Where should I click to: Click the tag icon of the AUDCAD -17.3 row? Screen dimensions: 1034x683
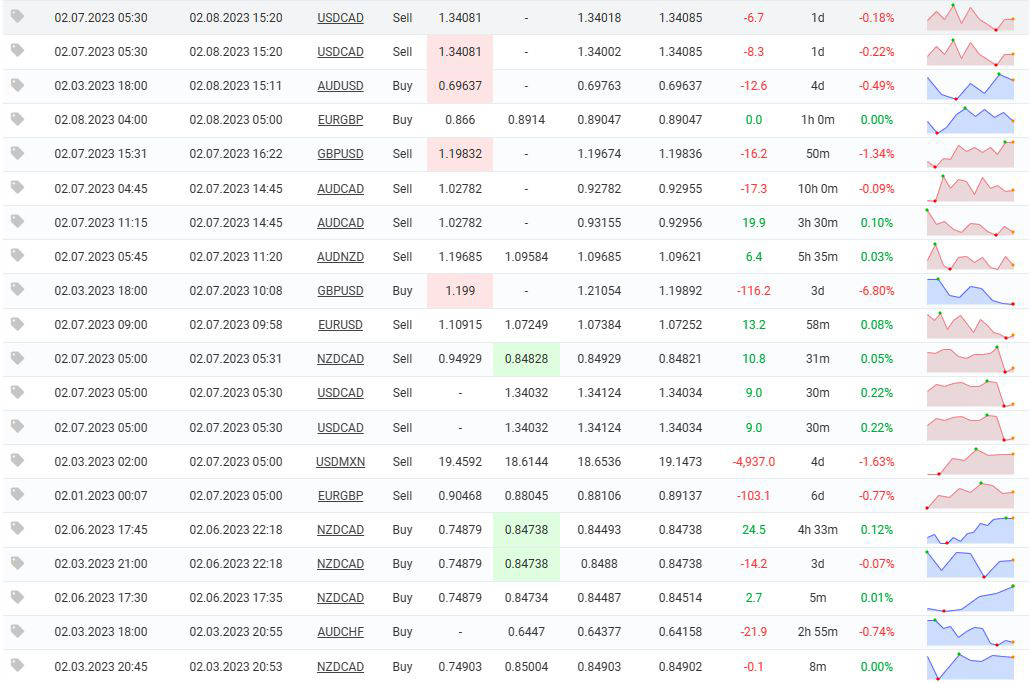[x=18, y=187]
